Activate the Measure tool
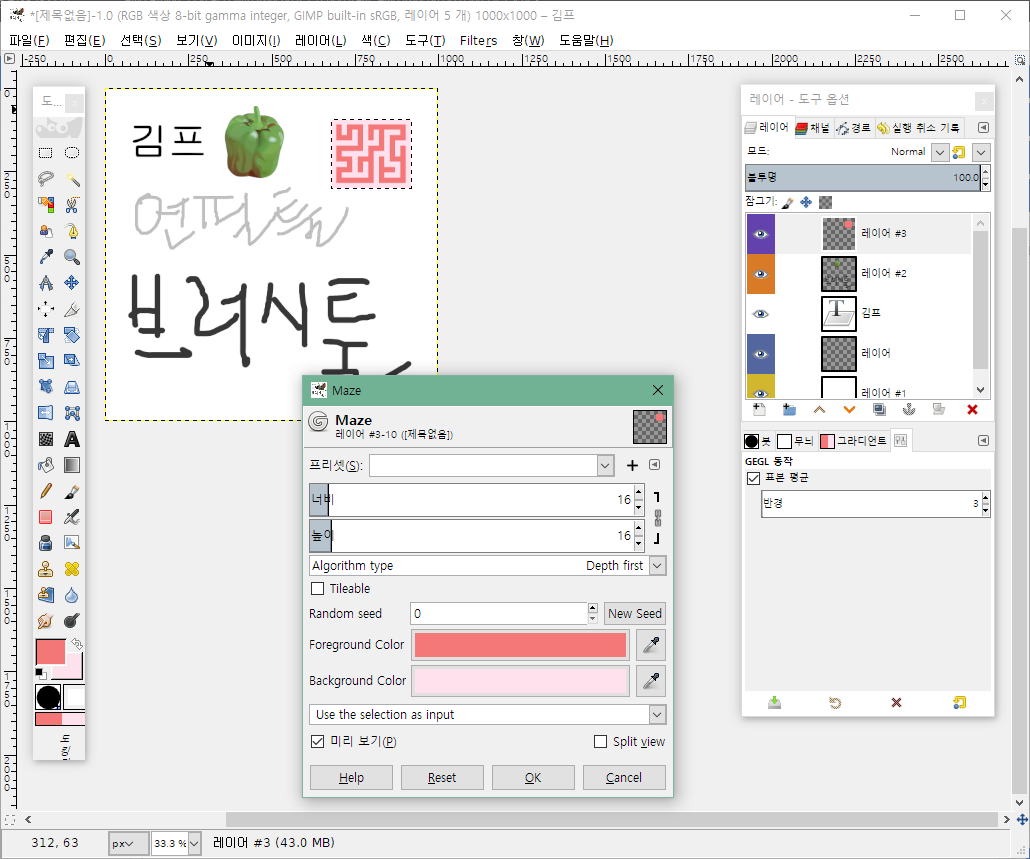The image size is (1030, 859). coord(45,283)
